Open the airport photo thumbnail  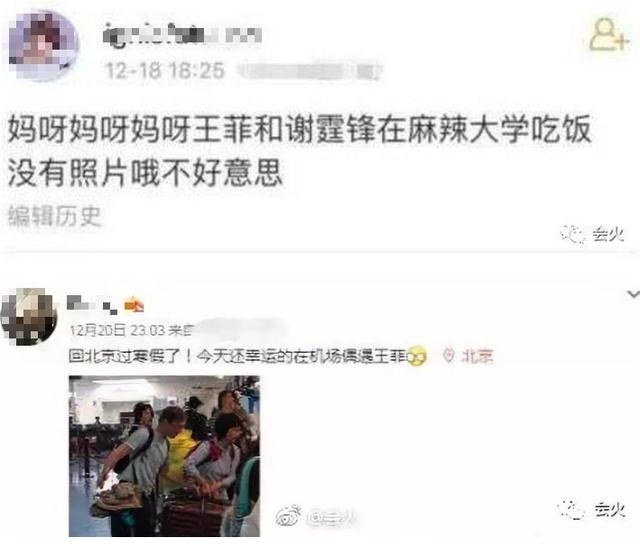pos(164,456)
